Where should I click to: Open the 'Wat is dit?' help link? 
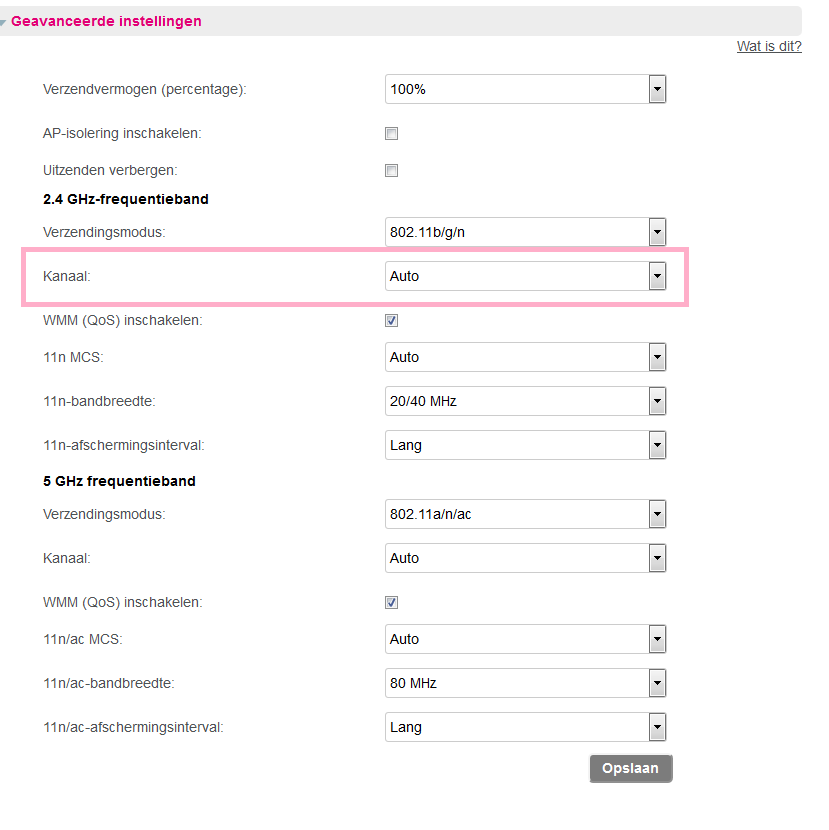769,46
